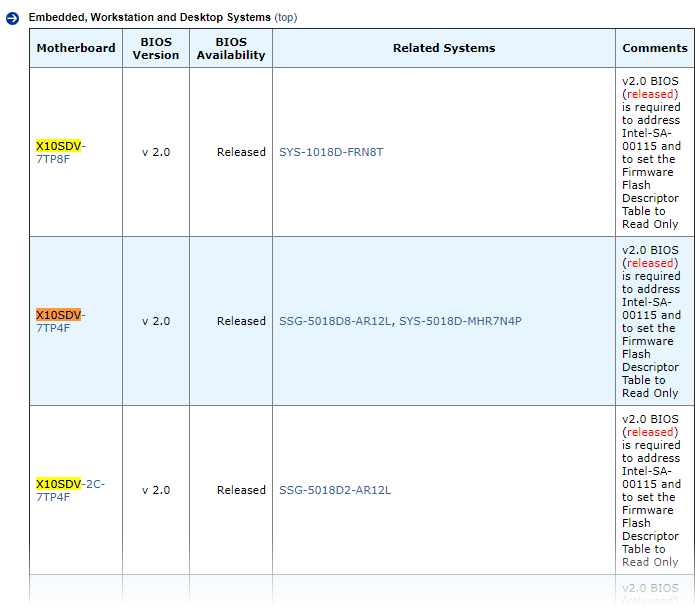Open the X10SDV-2C-7TP4F motherboard link
This screenshot has width=695, height=607.
(x=70, y=490)
